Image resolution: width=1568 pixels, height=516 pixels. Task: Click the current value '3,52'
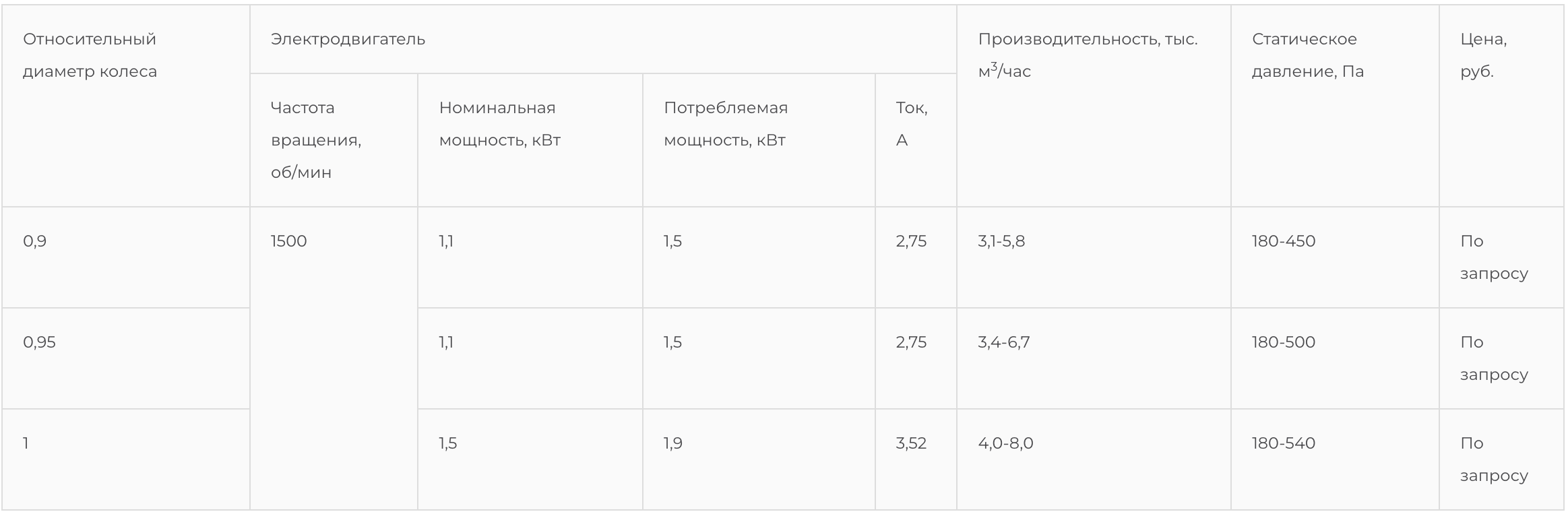coord(911,443)
